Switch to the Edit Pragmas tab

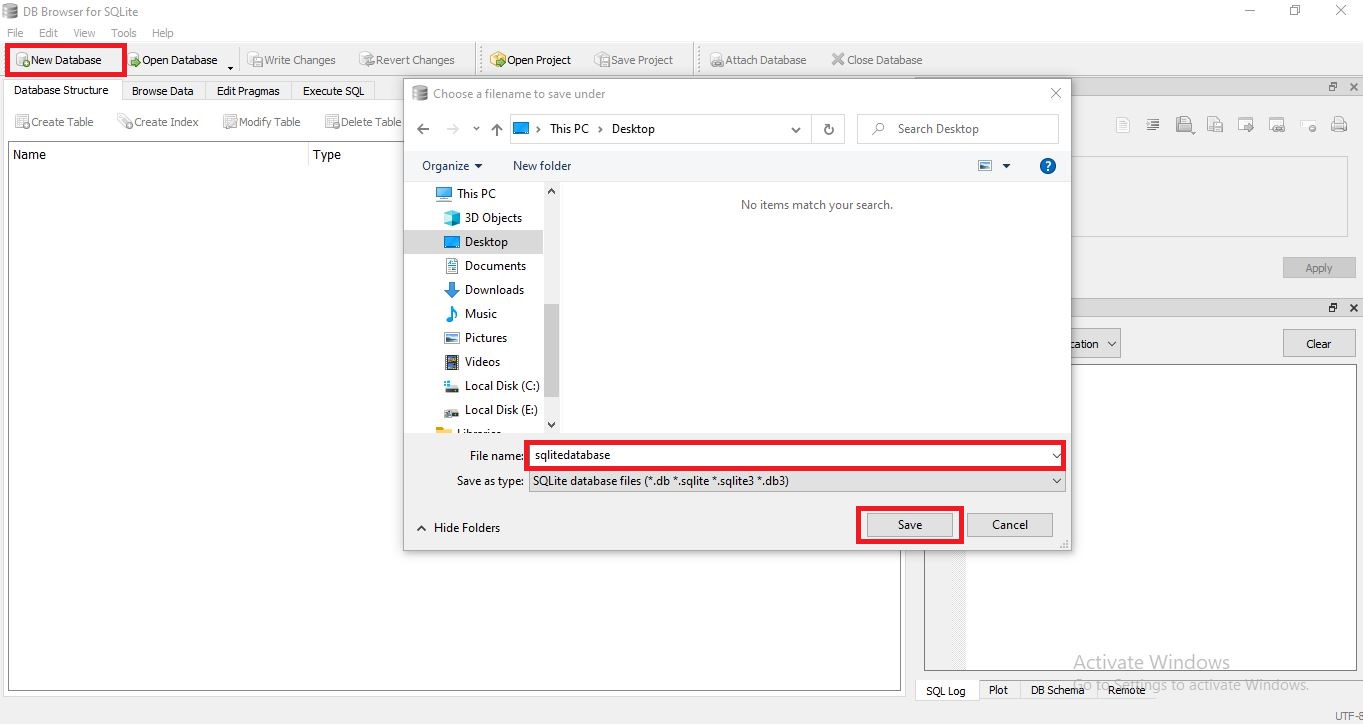(x=248, y=91)
